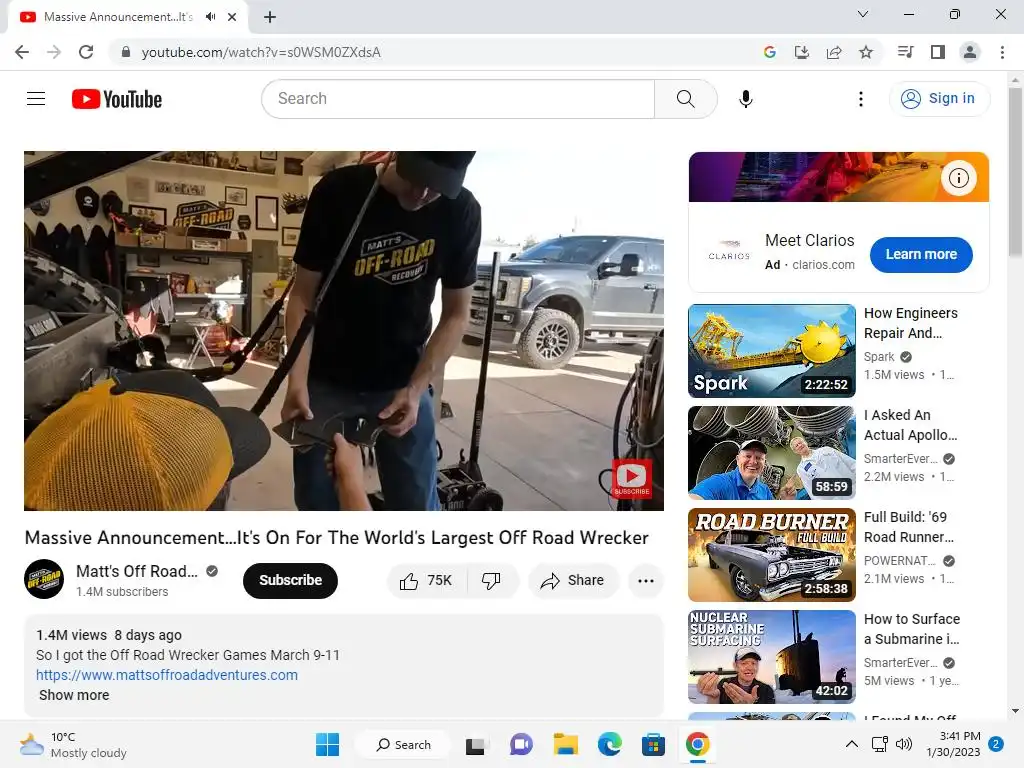Click clarios.com ad domain text
The width and height of the screenshot is (1024, 768).
(824, 265)
